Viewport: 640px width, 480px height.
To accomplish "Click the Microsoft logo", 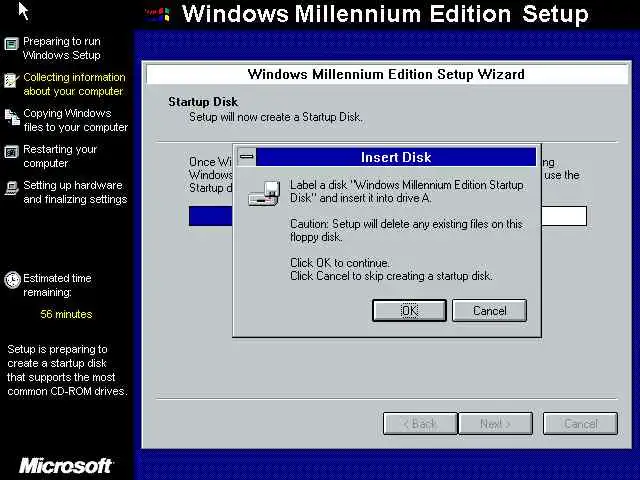I will [66, 465].
